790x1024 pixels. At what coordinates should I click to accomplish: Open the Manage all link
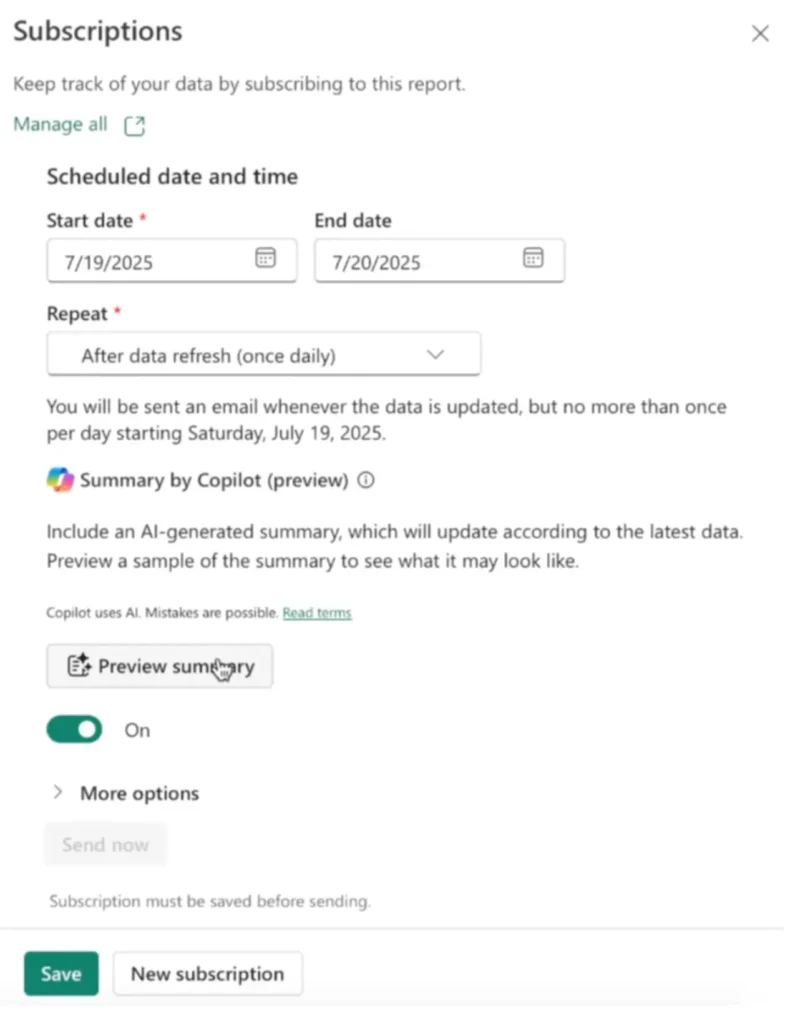(60, 125)
